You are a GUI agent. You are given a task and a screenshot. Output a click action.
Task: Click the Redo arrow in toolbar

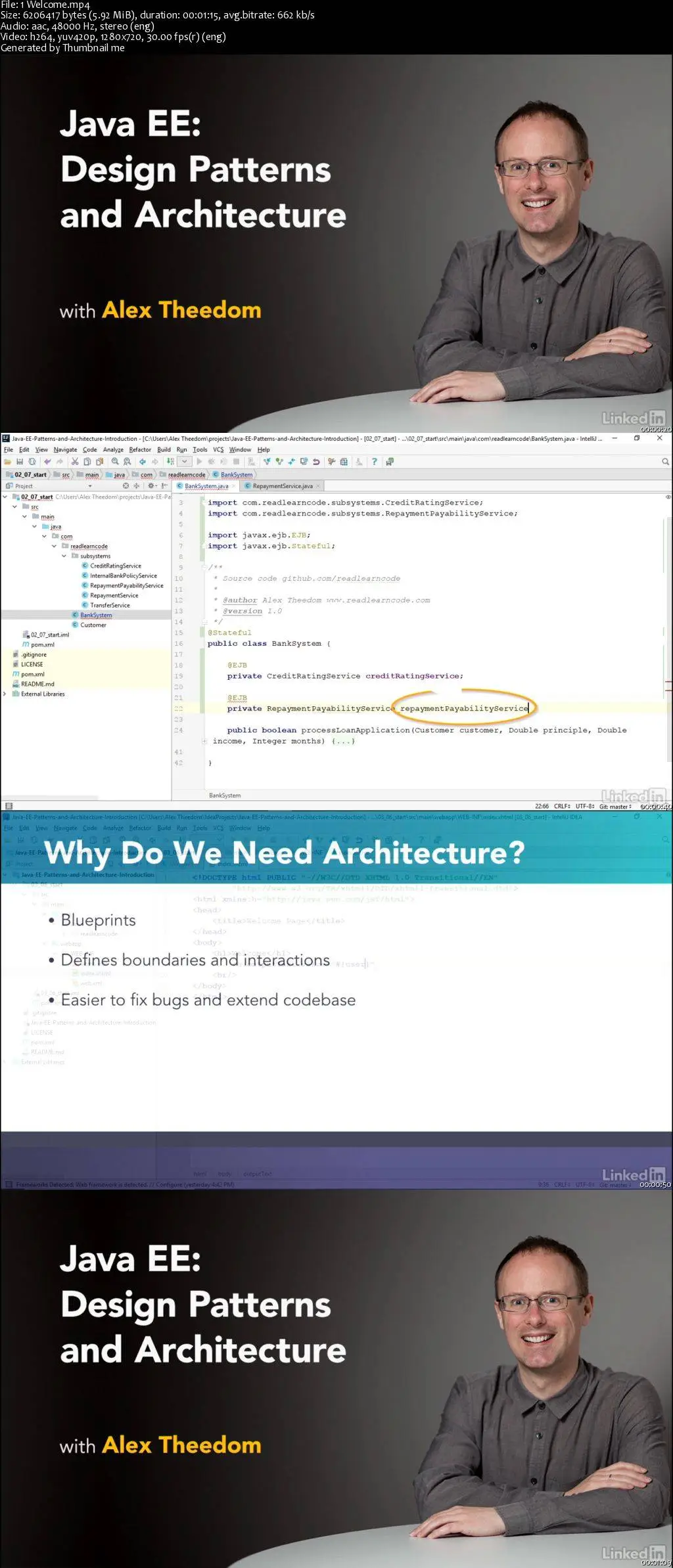pyautogui.click(x=60, y=461)
